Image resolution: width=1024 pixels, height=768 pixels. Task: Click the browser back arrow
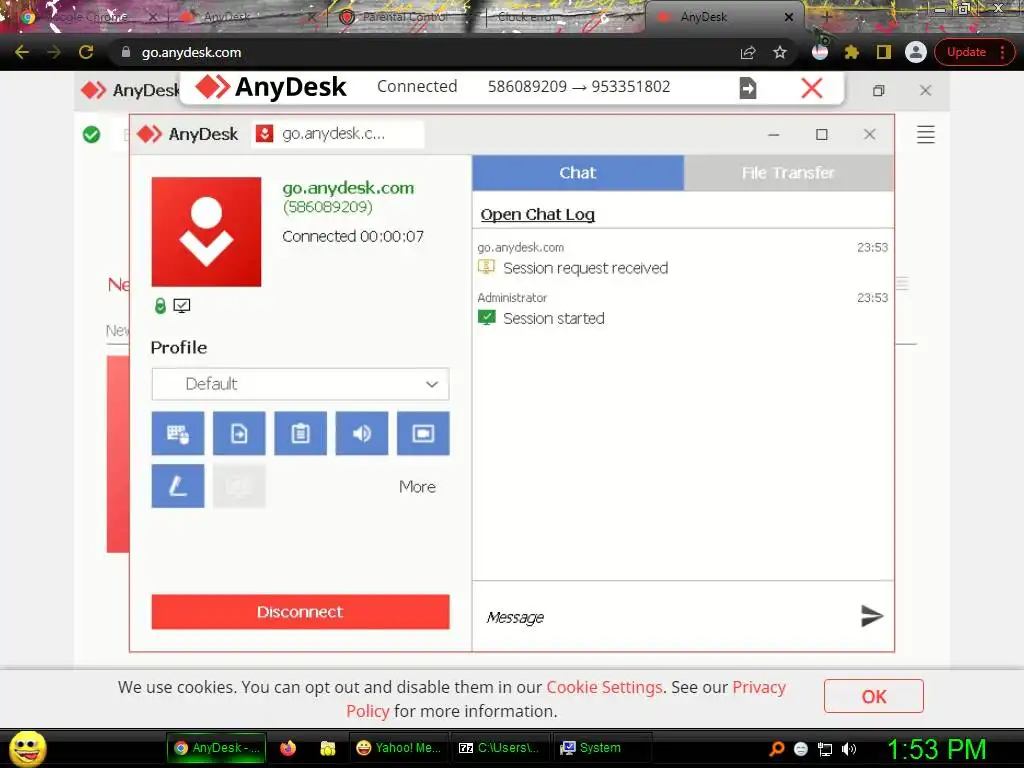[22, 52]
